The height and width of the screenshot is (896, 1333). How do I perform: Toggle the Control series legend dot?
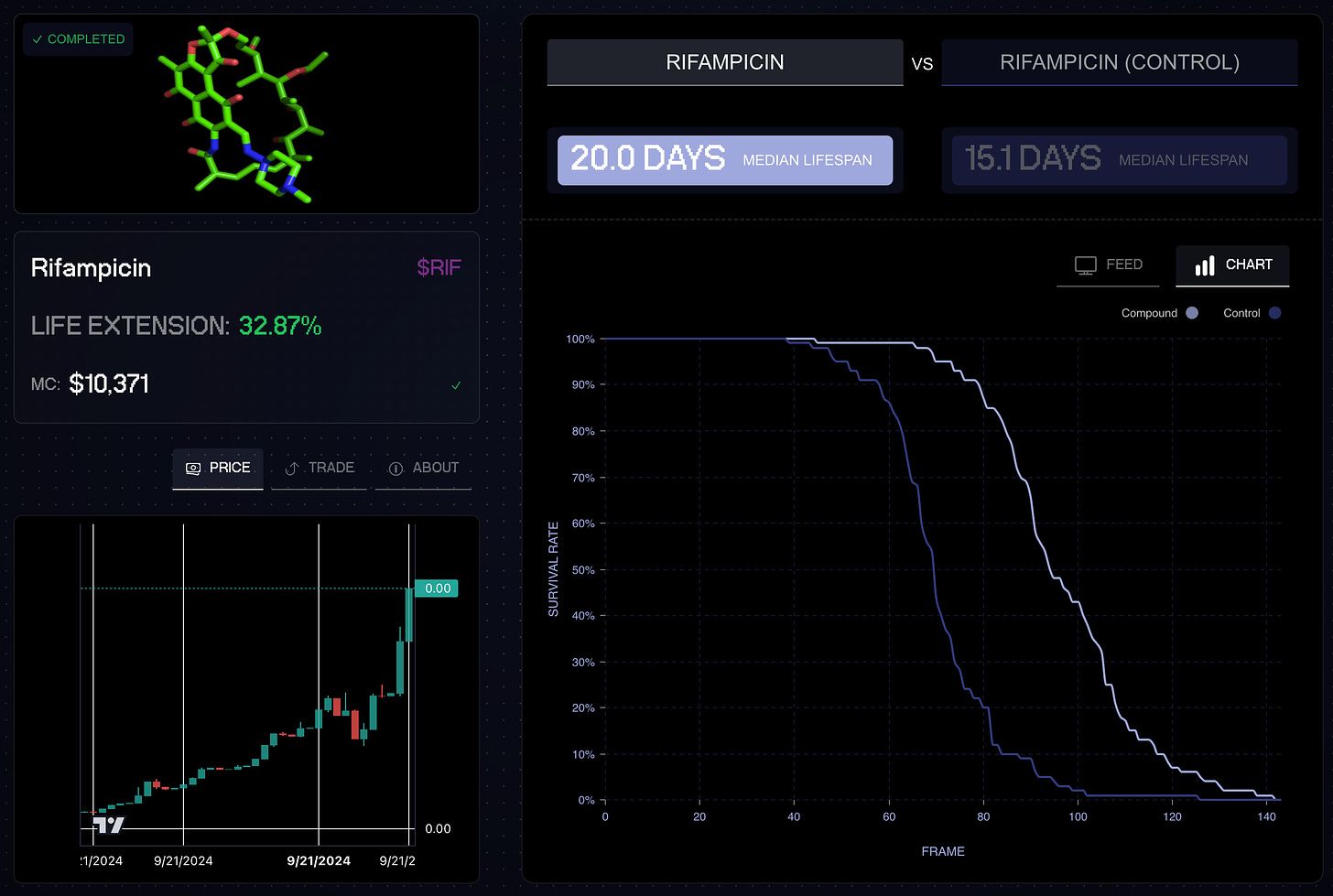(1274, 313)
